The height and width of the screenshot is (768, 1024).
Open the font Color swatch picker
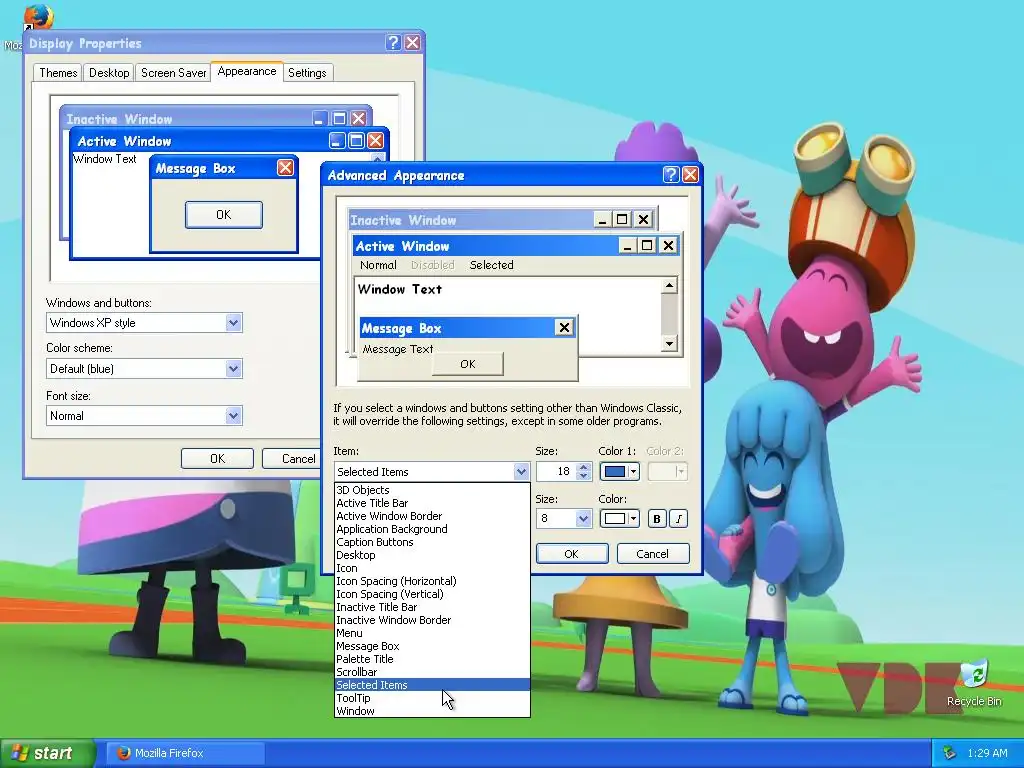[619, 519]
